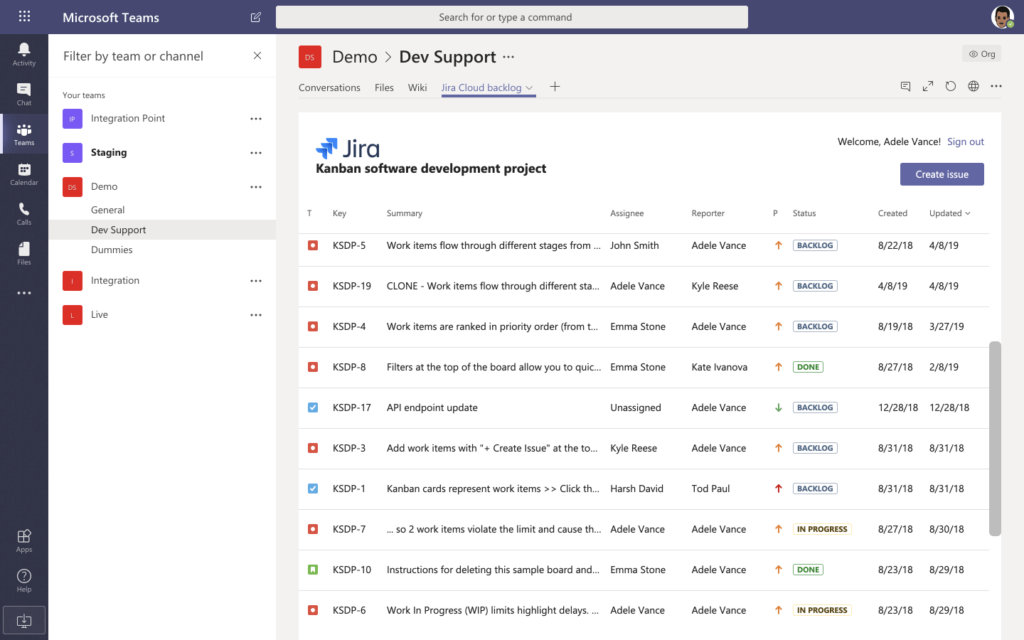This screenshot has height=640, width=1024.
Task: Open Calls in the sidebar
Action: pyautogui.click(x=24, y=214)
